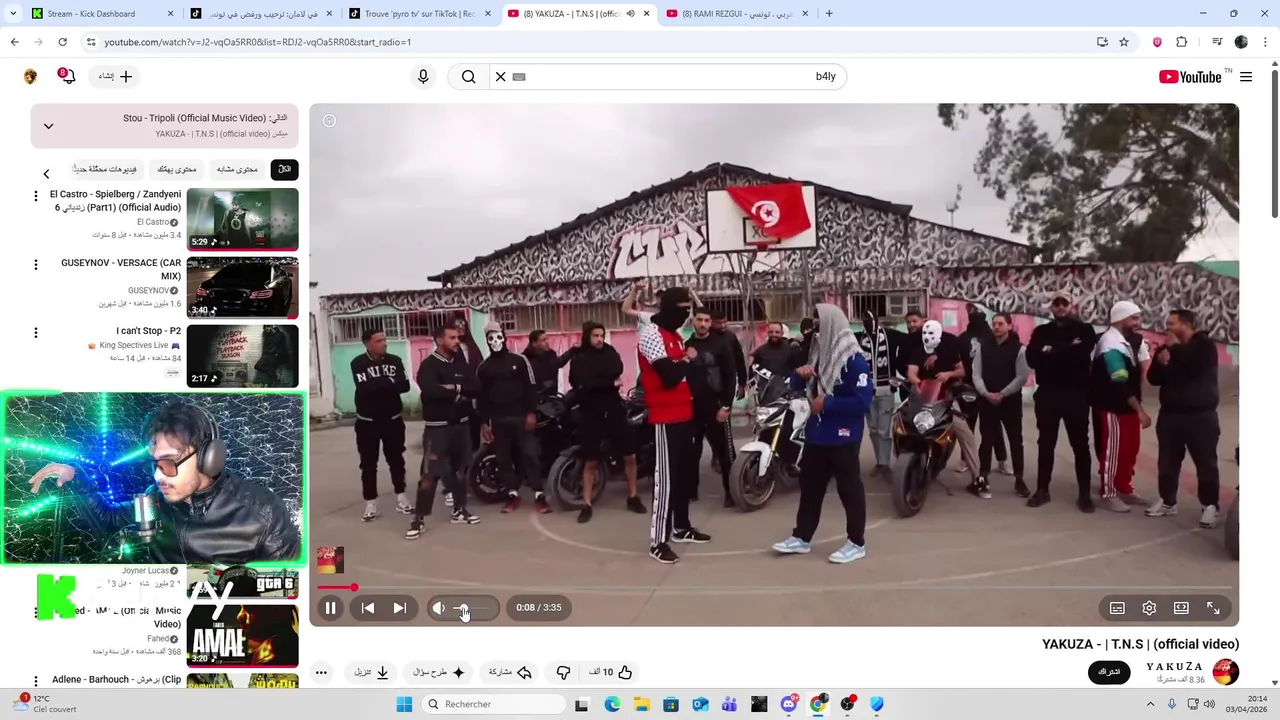Download the video (تنزيل)
The width and height of the screenshot is (1280, 720).
click(371, 672)
